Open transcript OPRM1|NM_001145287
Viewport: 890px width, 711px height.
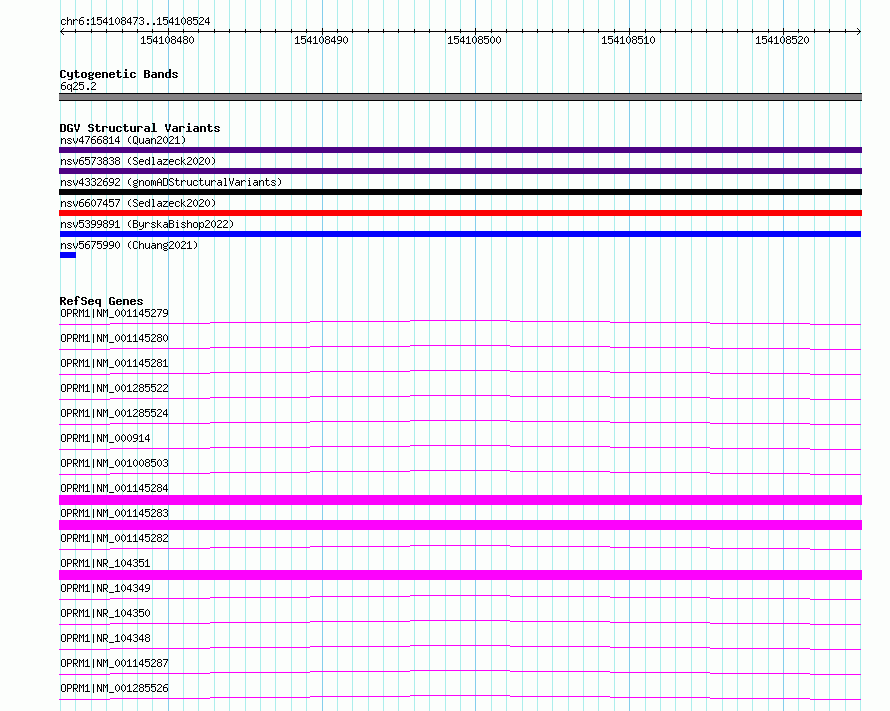[114, 663]
